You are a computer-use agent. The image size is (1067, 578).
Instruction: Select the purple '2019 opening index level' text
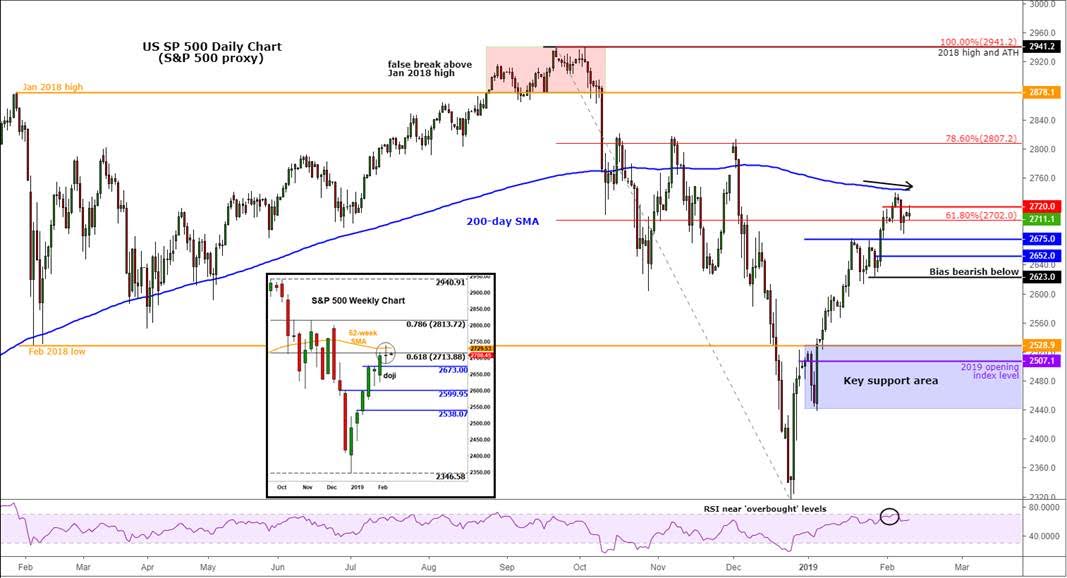point(990,371)
